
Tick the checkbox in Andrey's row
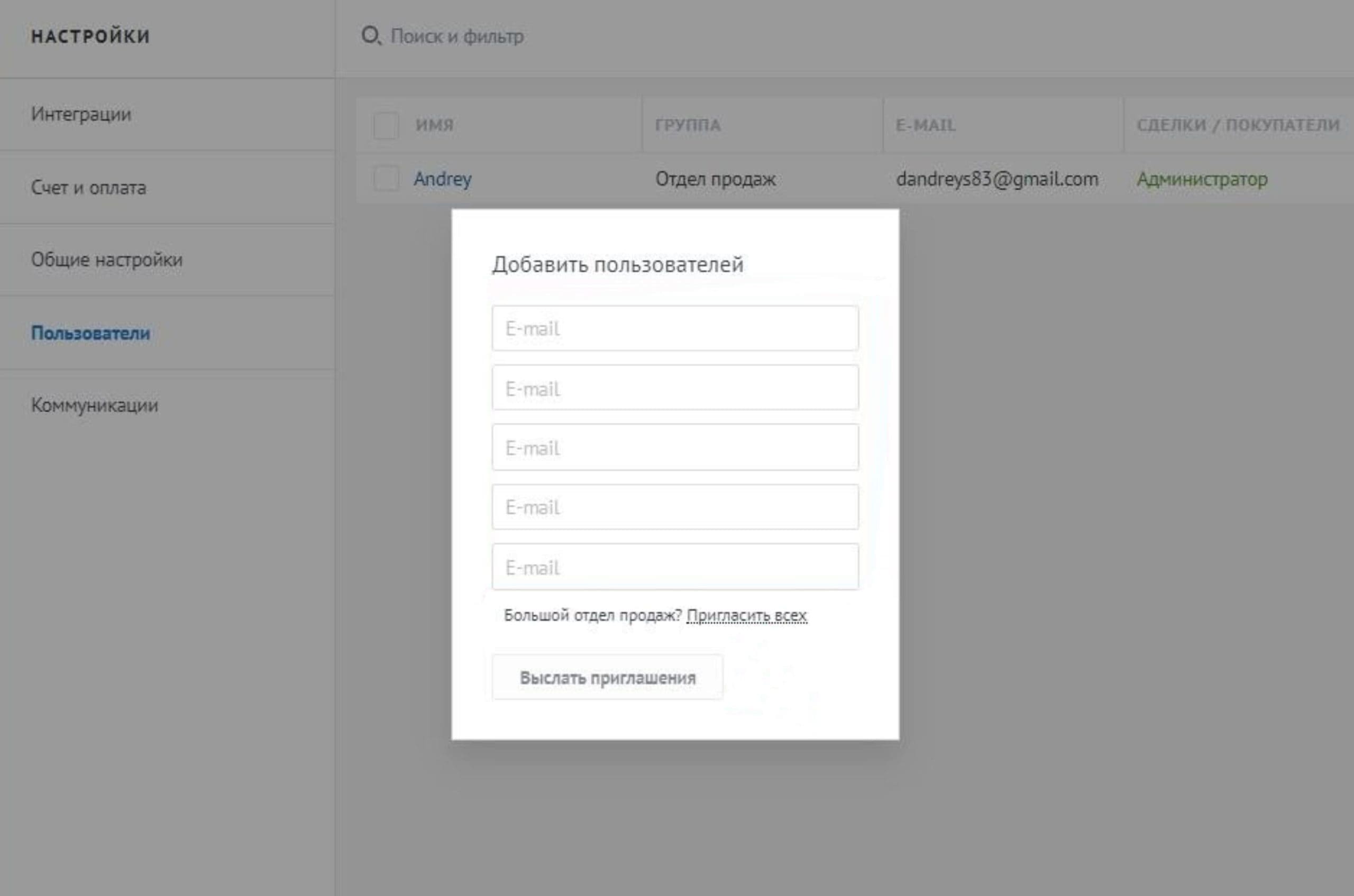[x=386, y=179]
